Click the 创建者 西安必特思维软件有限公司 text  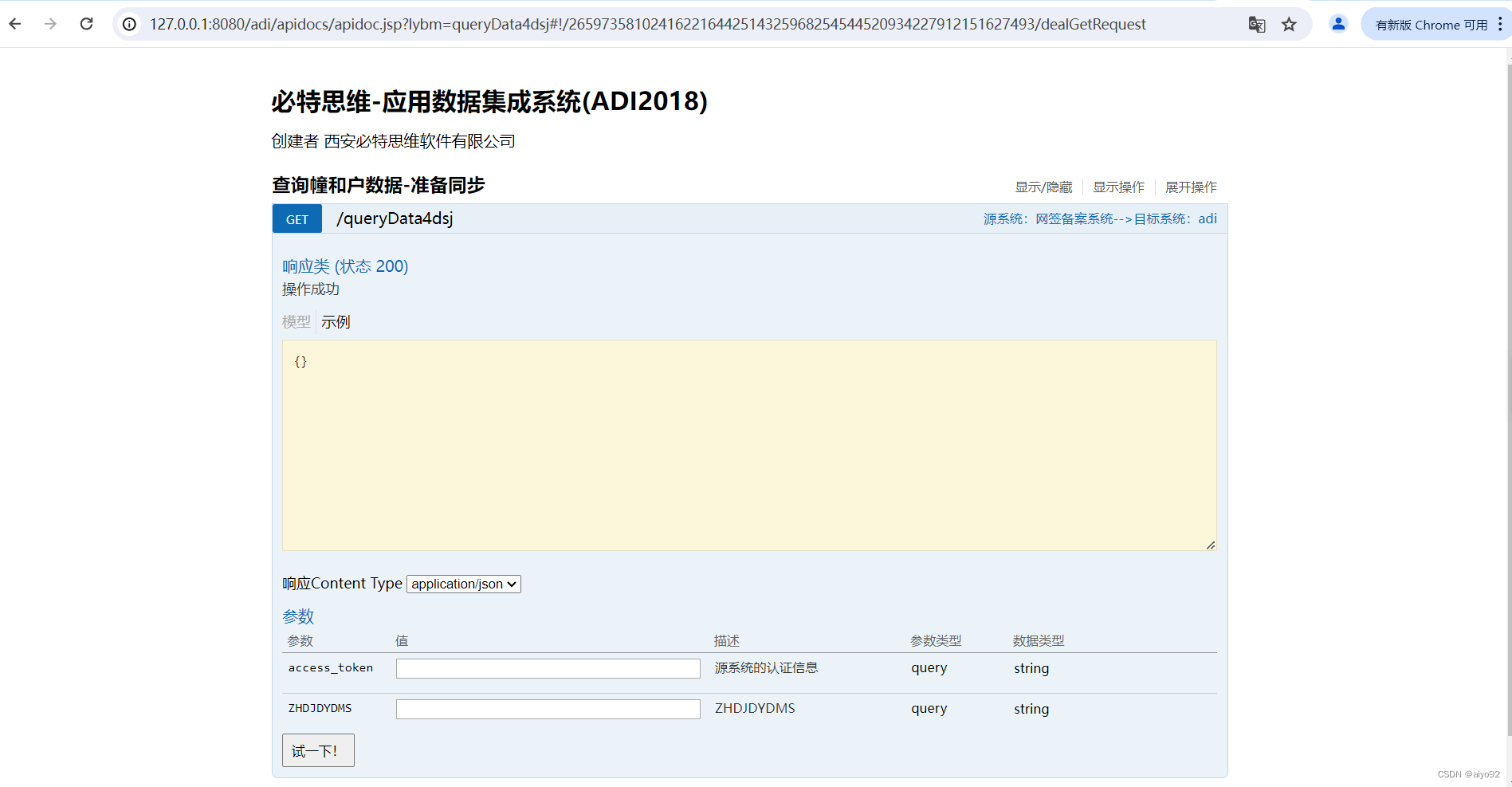coord(394,142)
